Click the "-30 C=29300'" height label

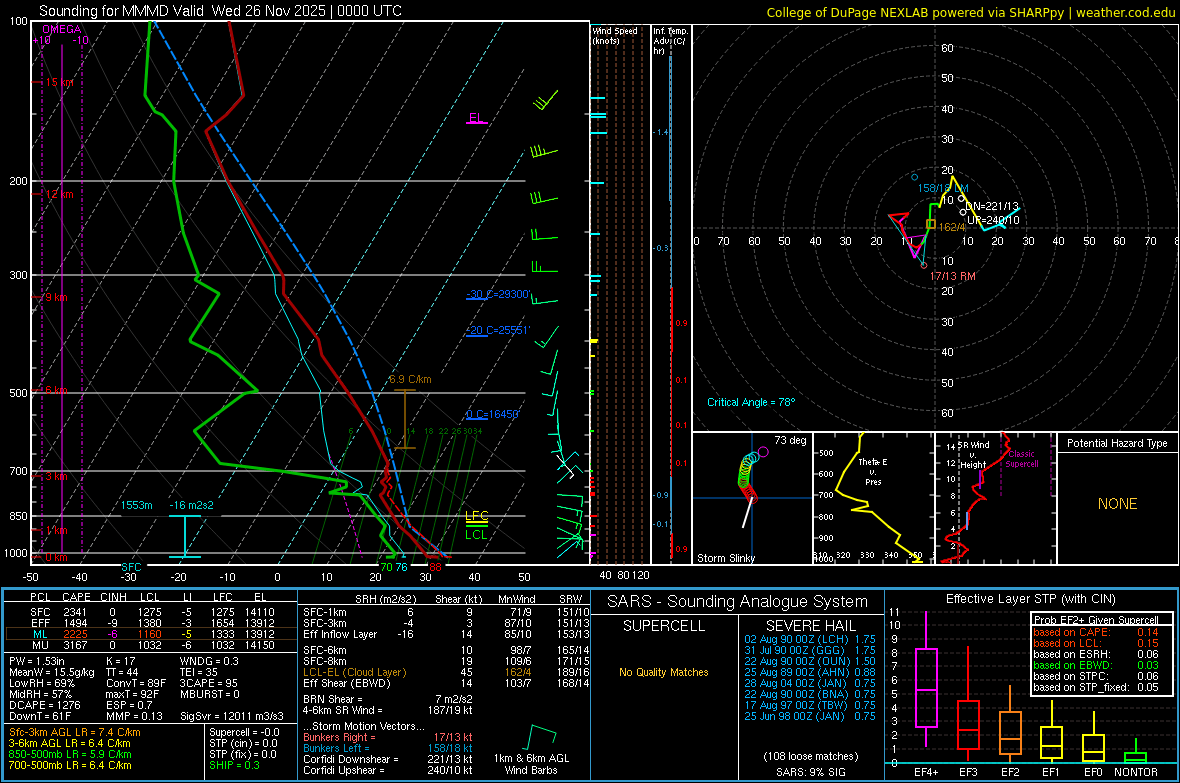click(498, 294)
